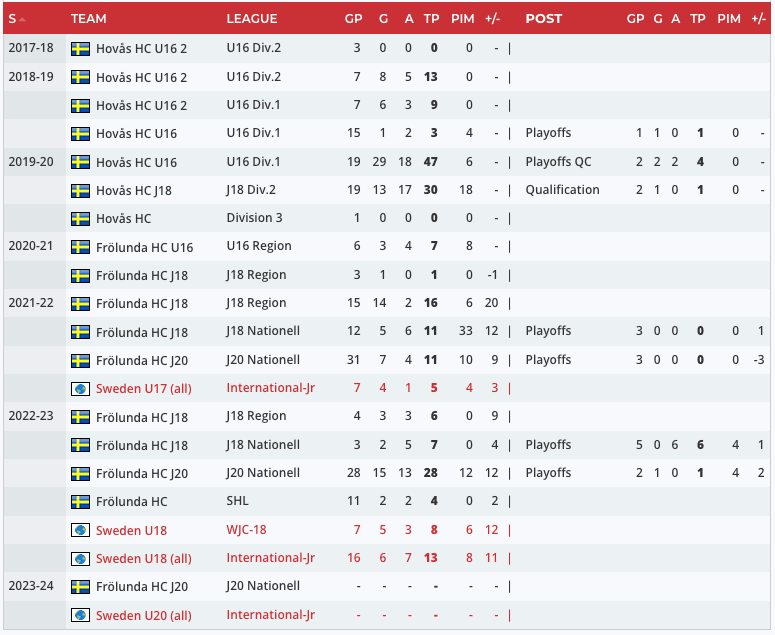This screenshot has height=635, width=775.
Task: Open the SHL league link
Action: (x=238, y=502)
